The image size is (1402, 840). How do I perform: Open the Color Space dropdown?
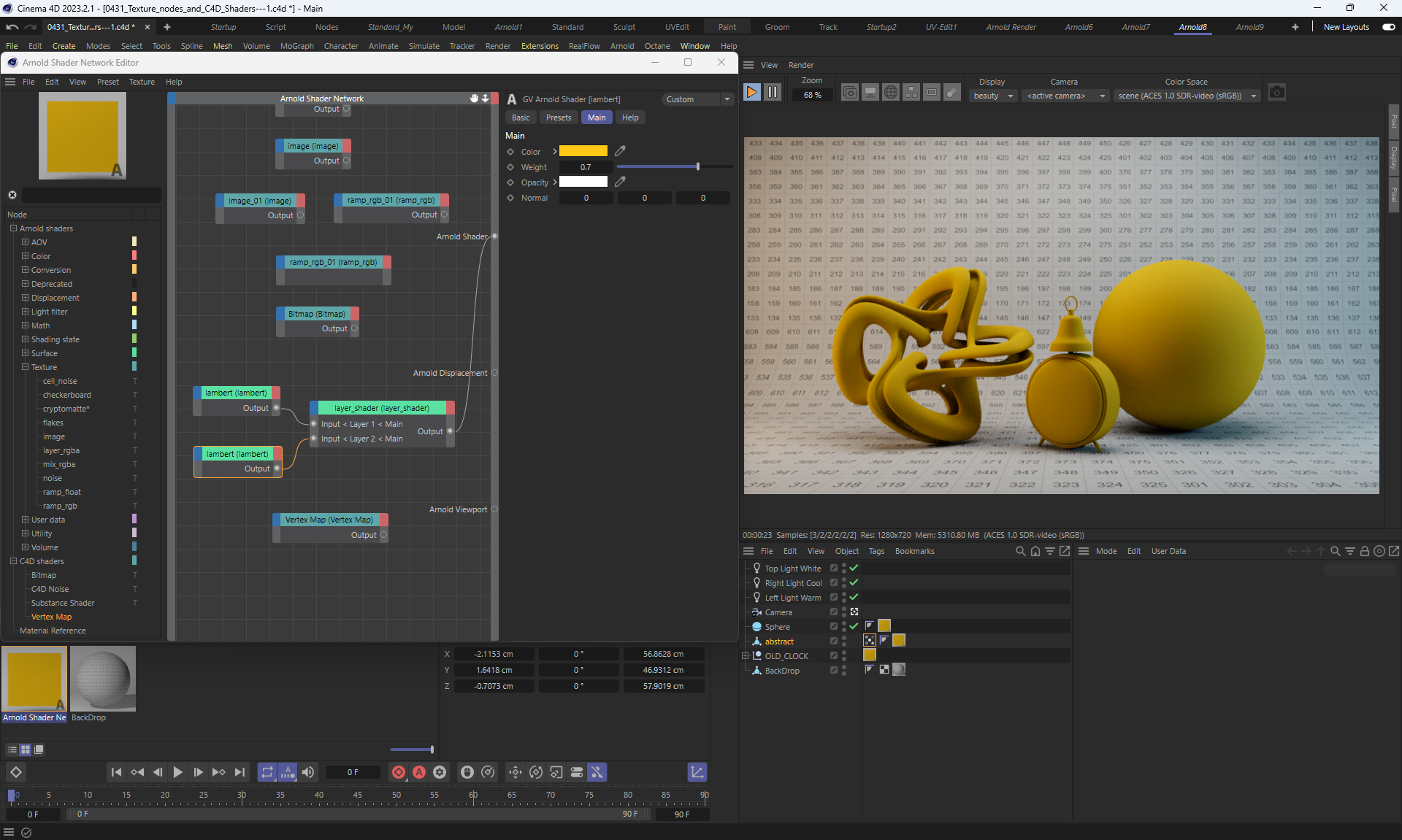(1187, 96)
